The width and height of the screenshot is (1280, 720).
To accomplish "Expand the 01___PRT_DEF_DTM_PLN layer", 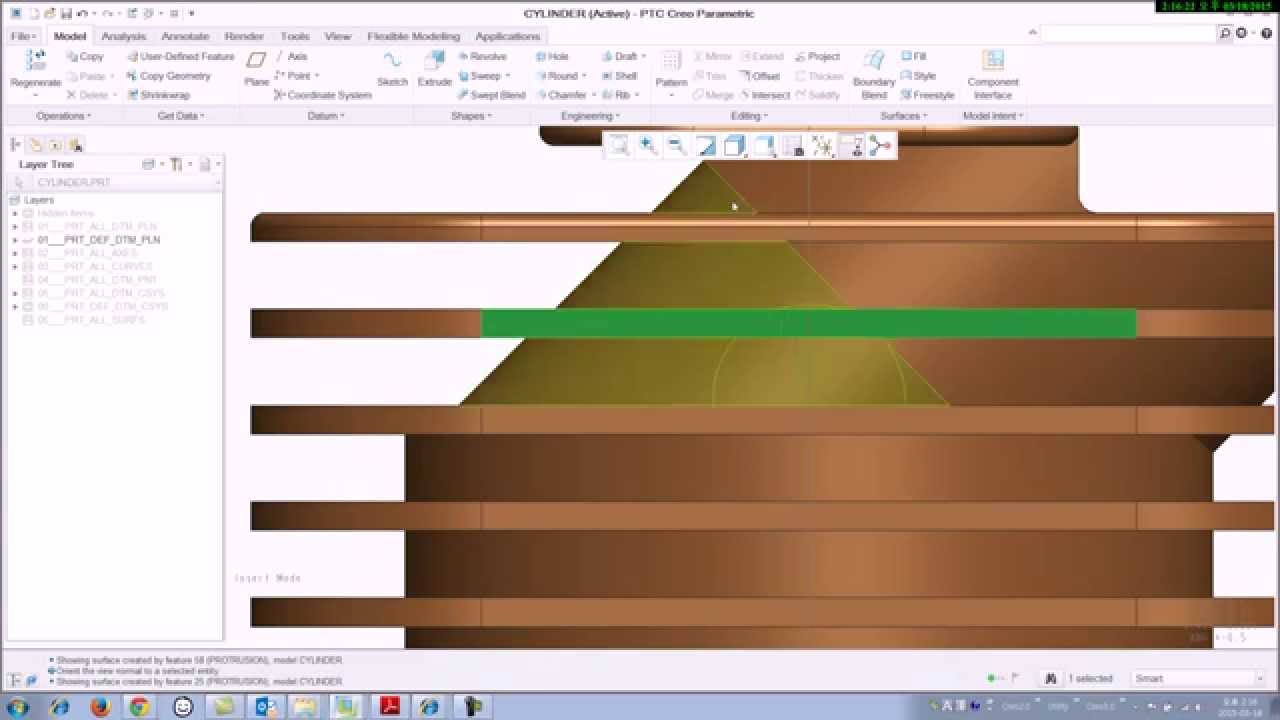I will pos(15,240).
